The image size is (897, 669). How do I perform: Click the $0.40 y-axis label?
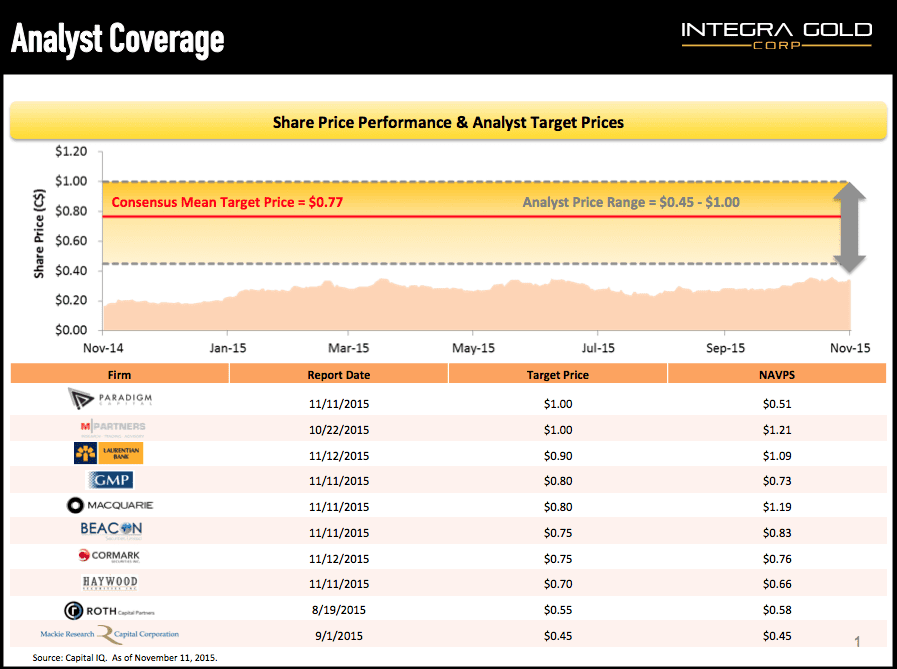(x=71, y=271)
